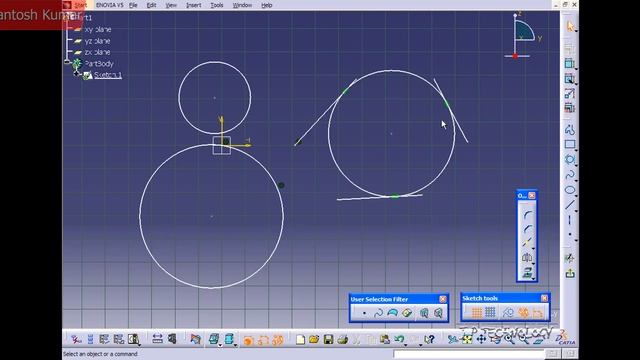Image resolution: width=640 pixels, height=360 pixels.
Task: Open the Edit menu
Action: pos(151,5)
